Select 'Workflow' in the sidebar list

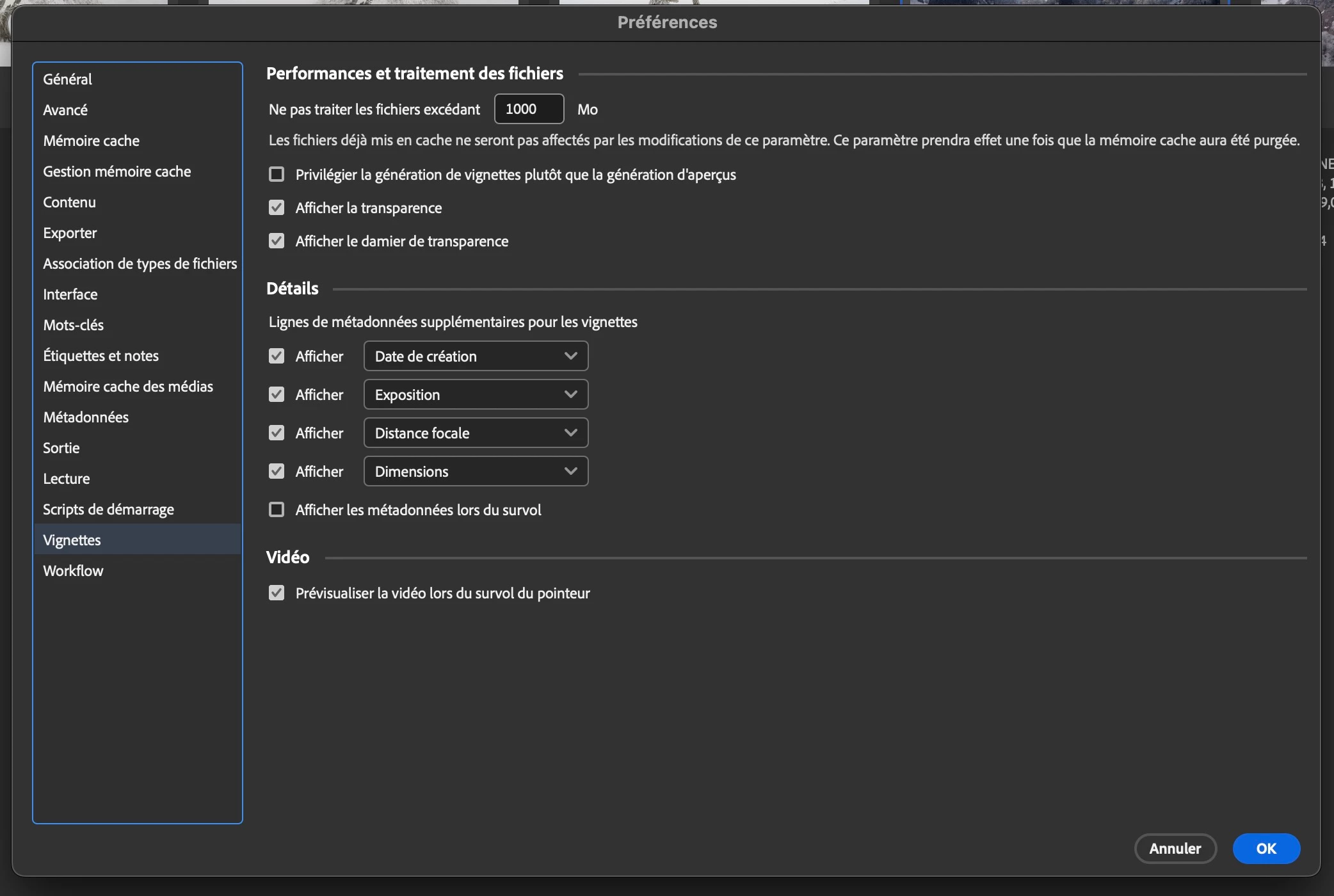pos(73,571)
